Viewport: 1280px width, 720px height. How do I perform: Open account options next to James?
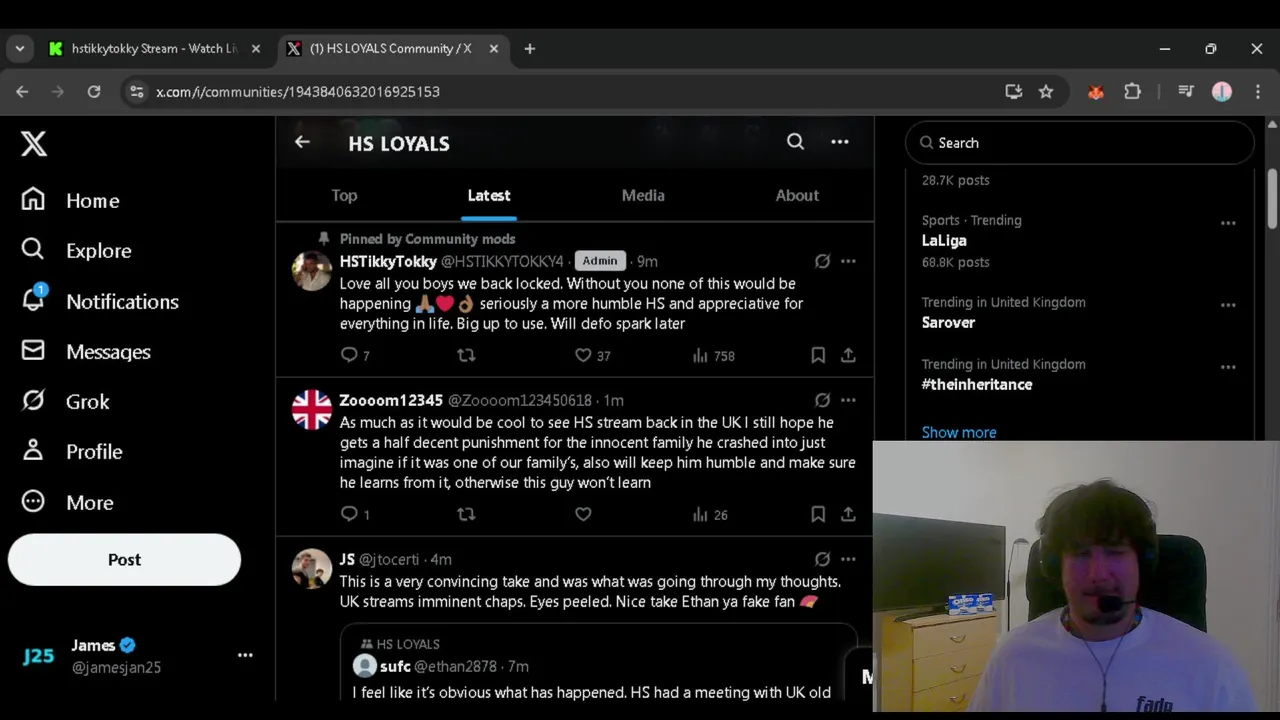(245, 655)
